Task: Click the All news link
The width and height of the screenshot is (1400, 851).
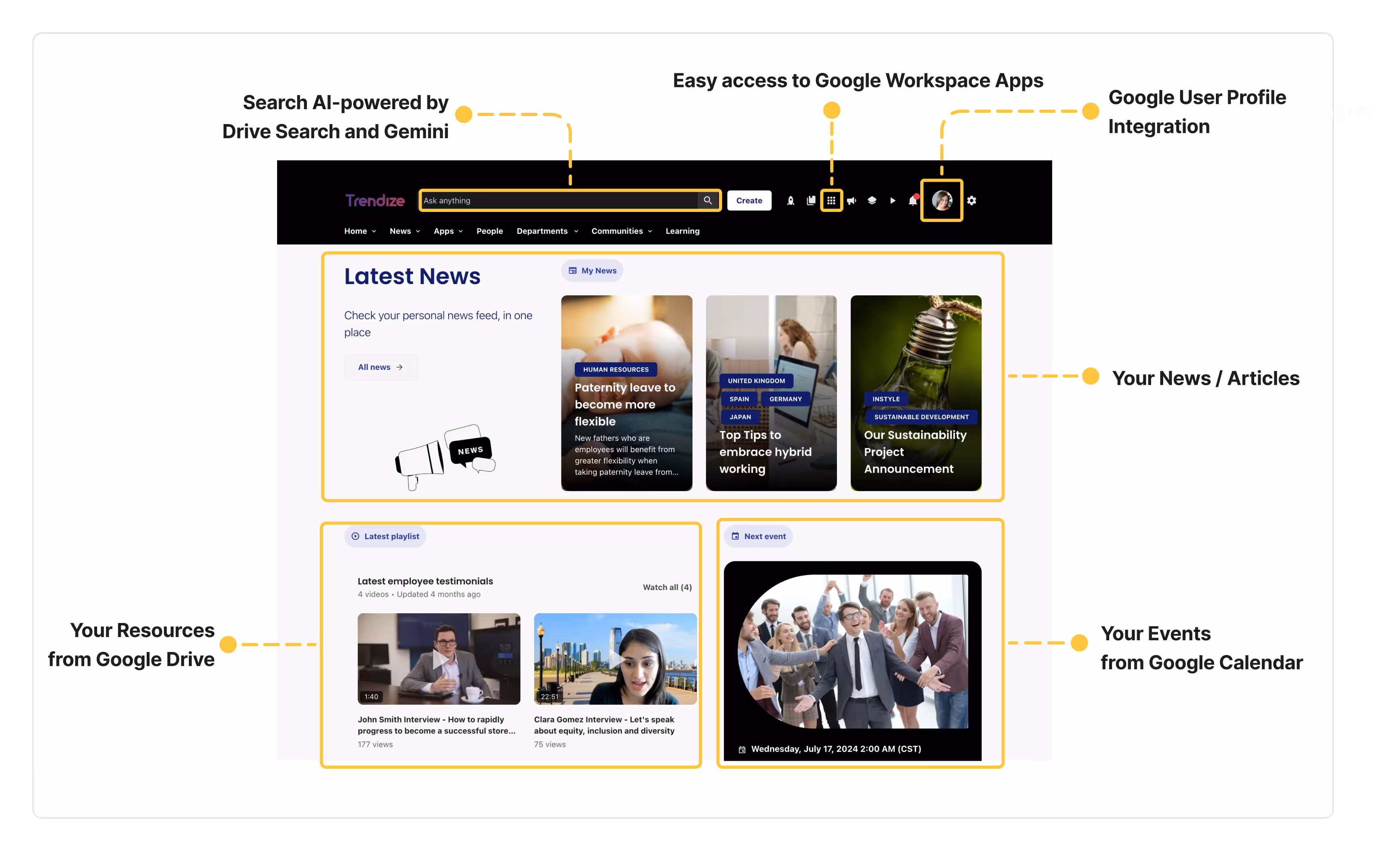Action: pos(380,367)
